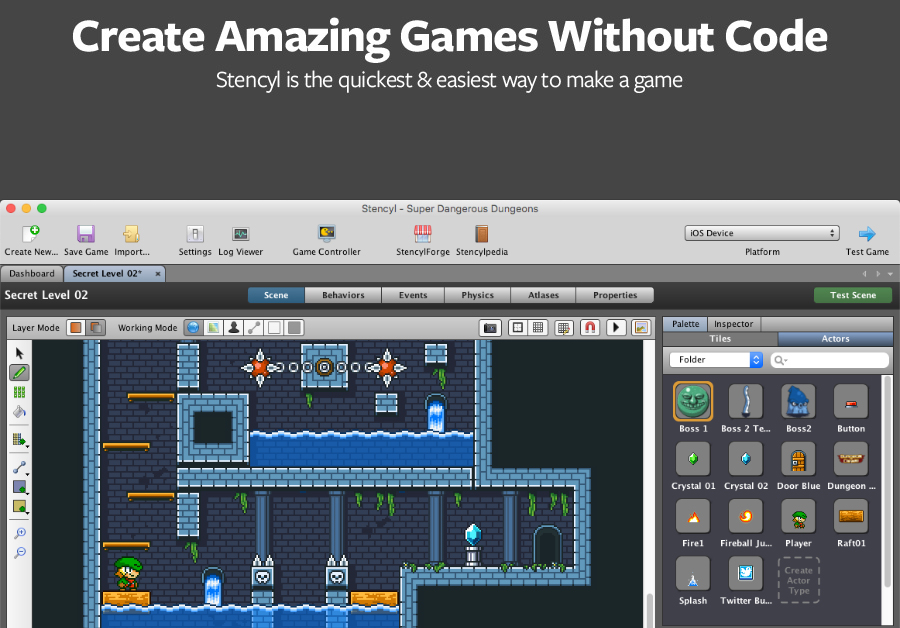Select the Player actor thumbnail
This screenshot has height=628, width=900.
(x=798, y=518)
